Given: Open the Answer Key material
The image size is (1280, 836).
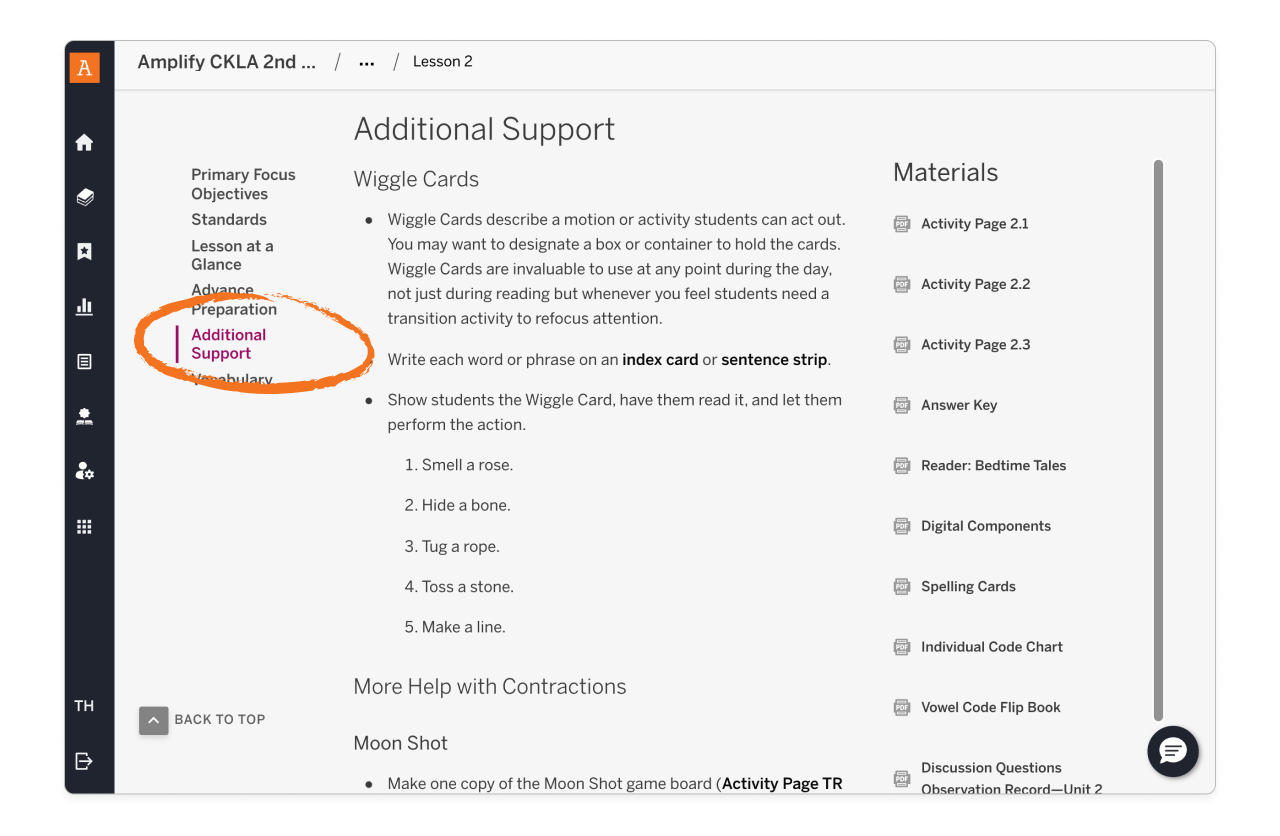Looking at the screenshot, I should (958, 405).
